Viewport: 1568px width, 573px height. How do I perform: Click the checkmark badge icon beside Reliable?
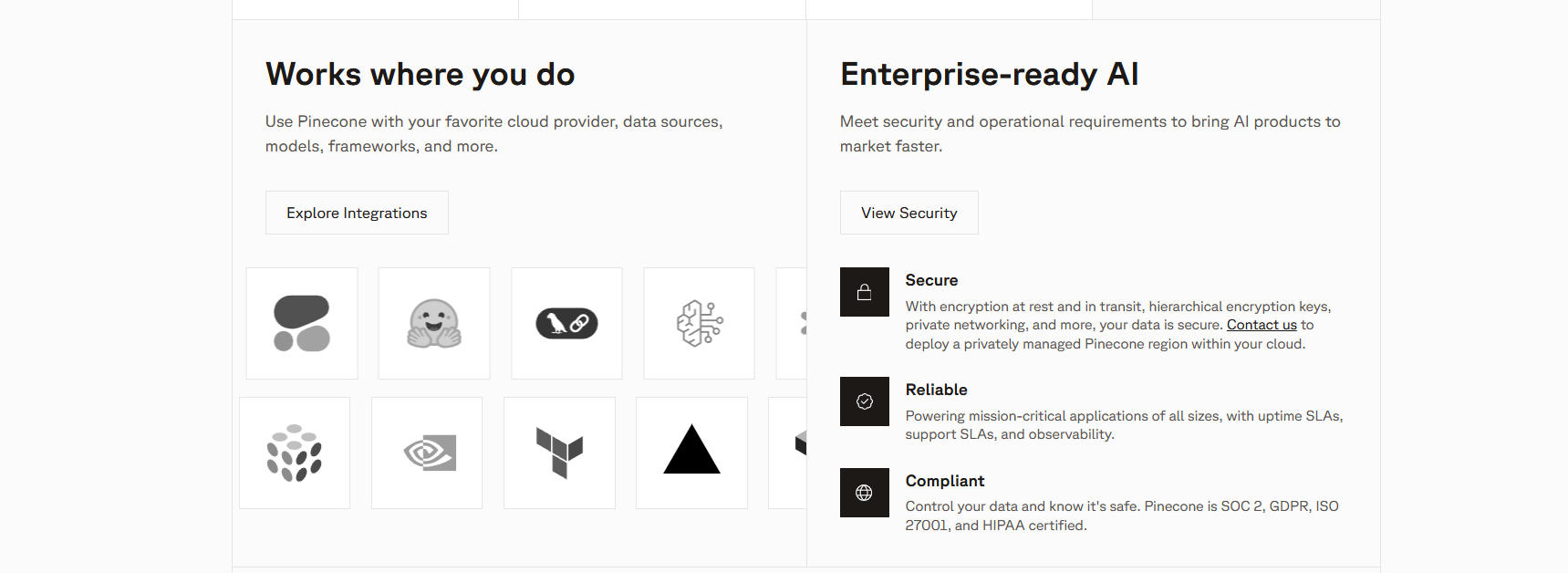pos(864,401)
